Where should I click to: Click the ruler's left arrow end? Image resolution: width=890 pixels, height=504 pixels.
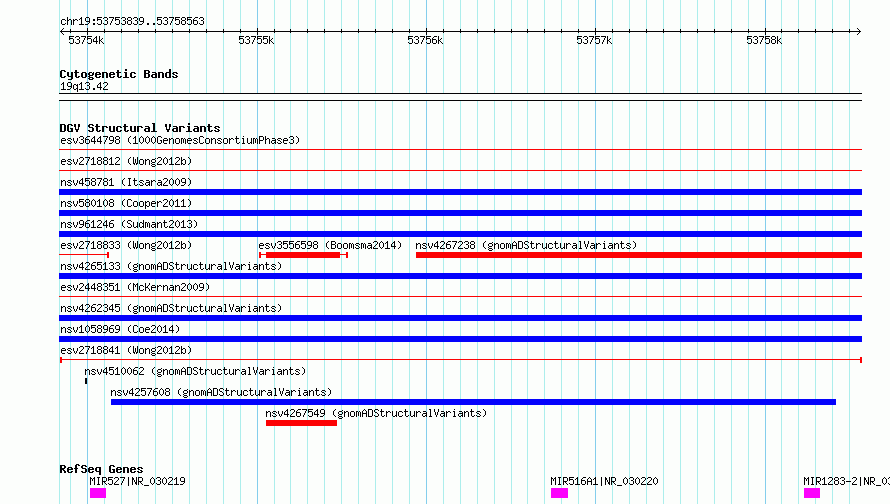point(62,31)
